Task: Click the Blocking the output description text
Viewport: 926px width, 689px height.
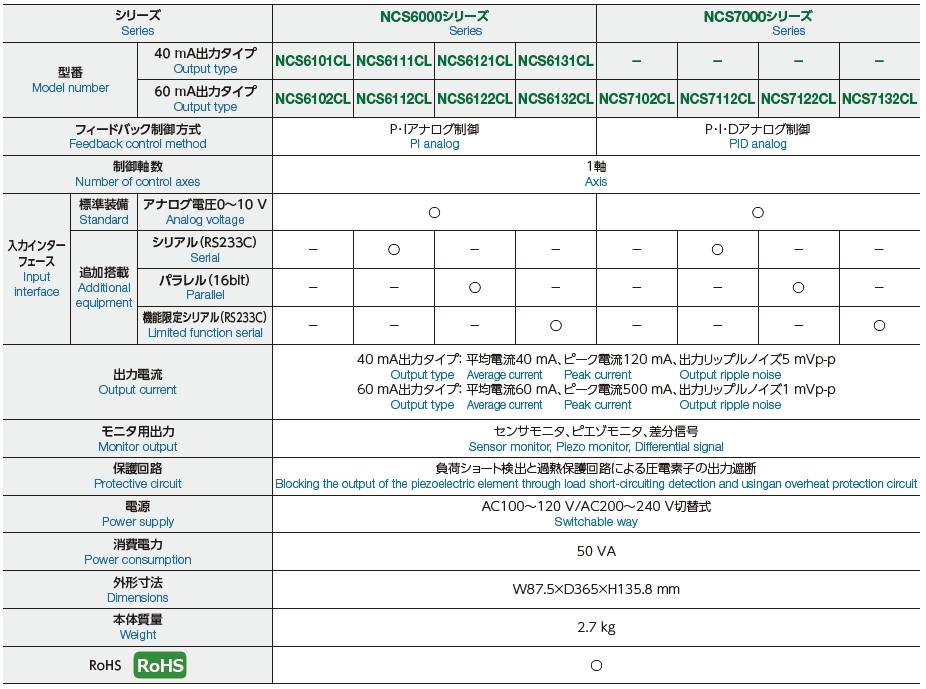Action: (596, 484)
